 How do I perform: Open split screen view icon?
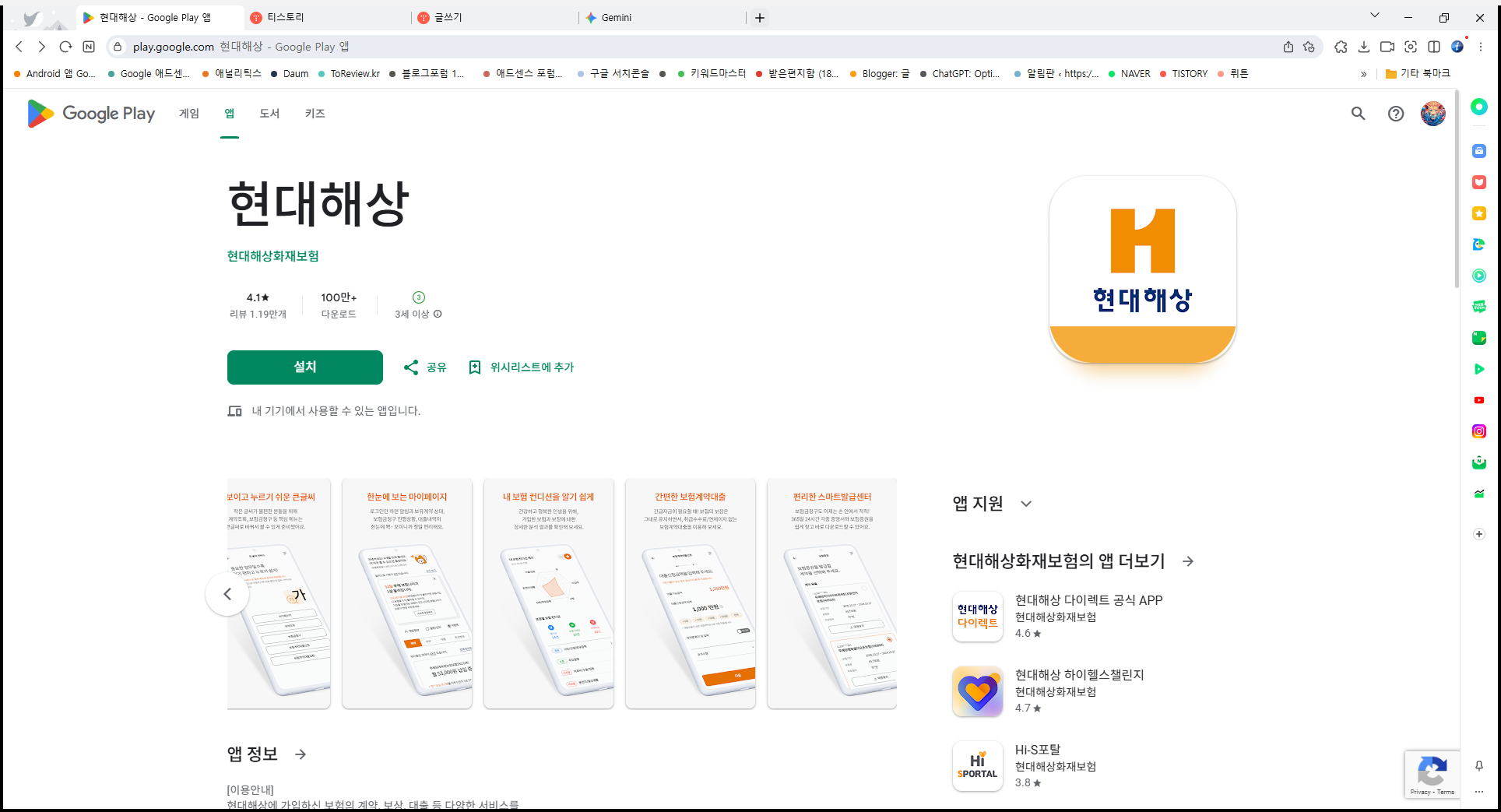point(1435,47)
